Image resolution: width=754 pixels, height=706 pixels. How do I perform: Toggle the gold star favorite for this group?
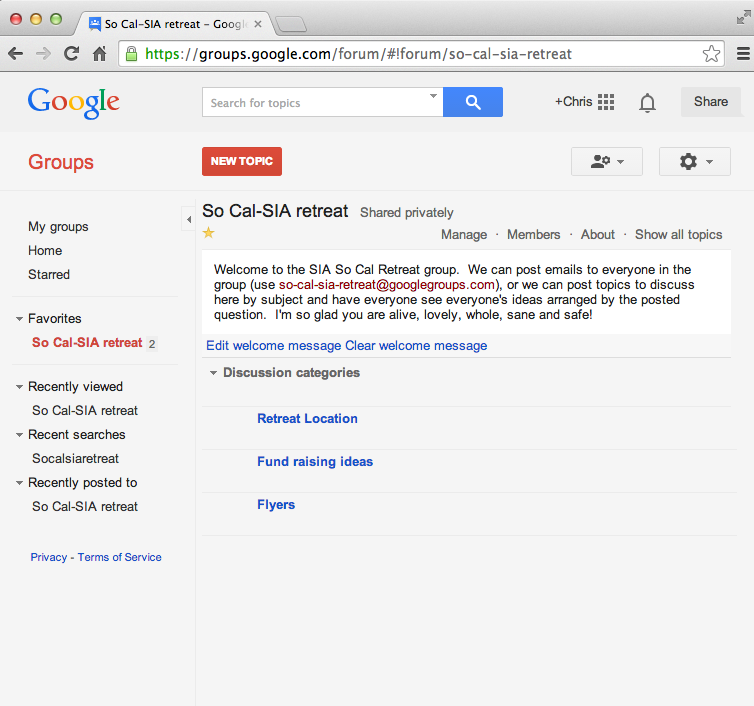(208, 233)
